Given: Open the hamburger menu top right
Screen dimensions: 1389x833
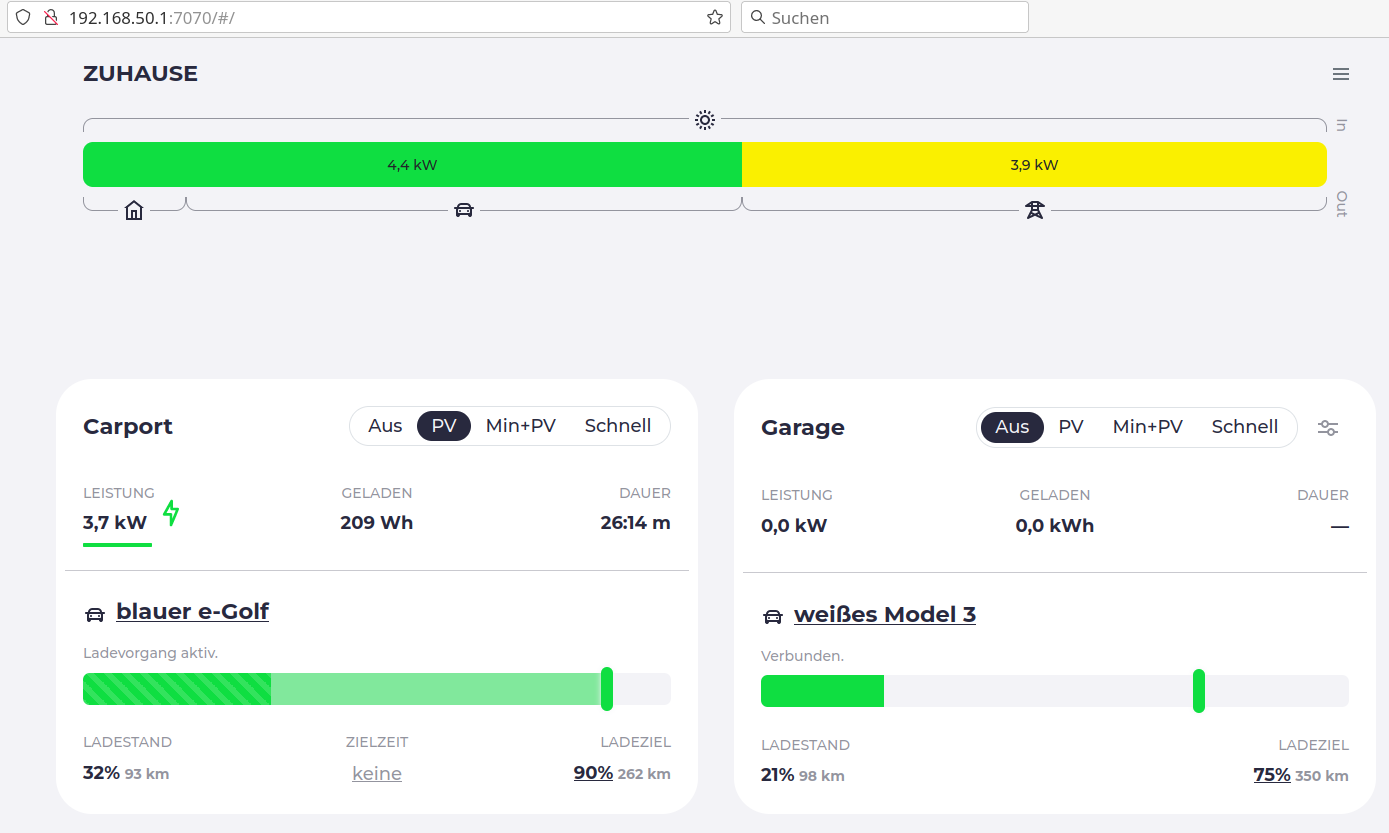Looking at the screenshot, I should coord(1341,74).
